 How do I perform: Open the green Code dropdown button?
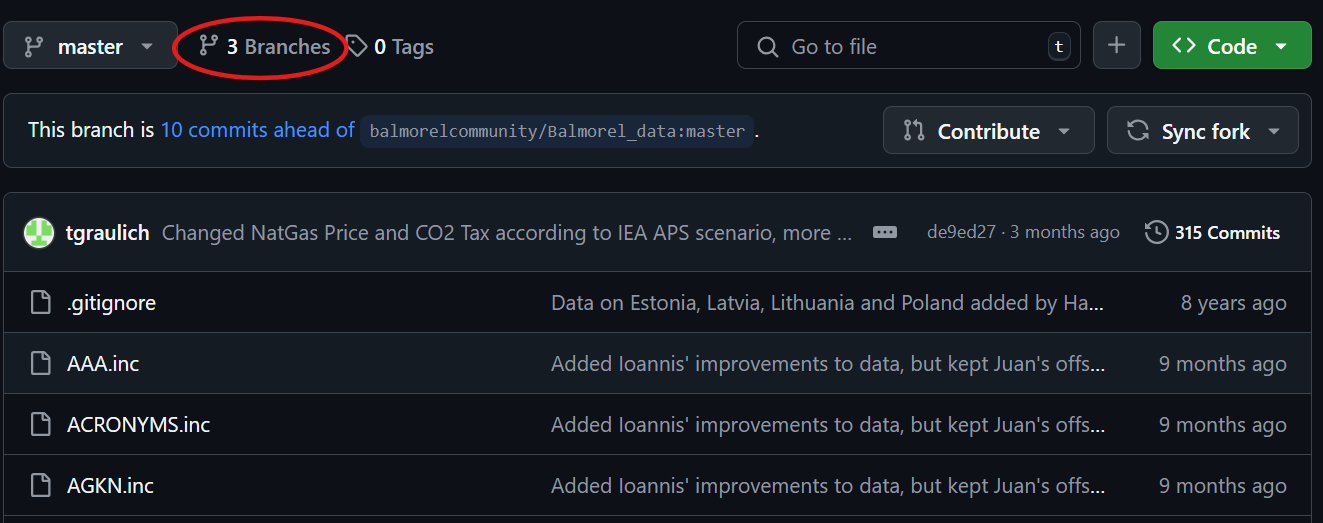[x=1231, y=46]
